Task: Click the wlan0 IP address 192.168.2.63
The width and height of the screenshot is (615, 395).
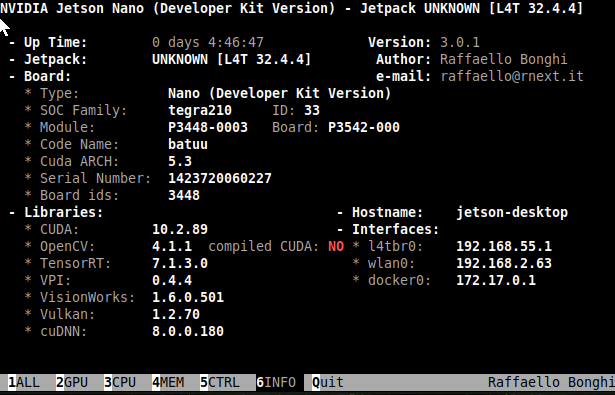Action: pos(504,263)
